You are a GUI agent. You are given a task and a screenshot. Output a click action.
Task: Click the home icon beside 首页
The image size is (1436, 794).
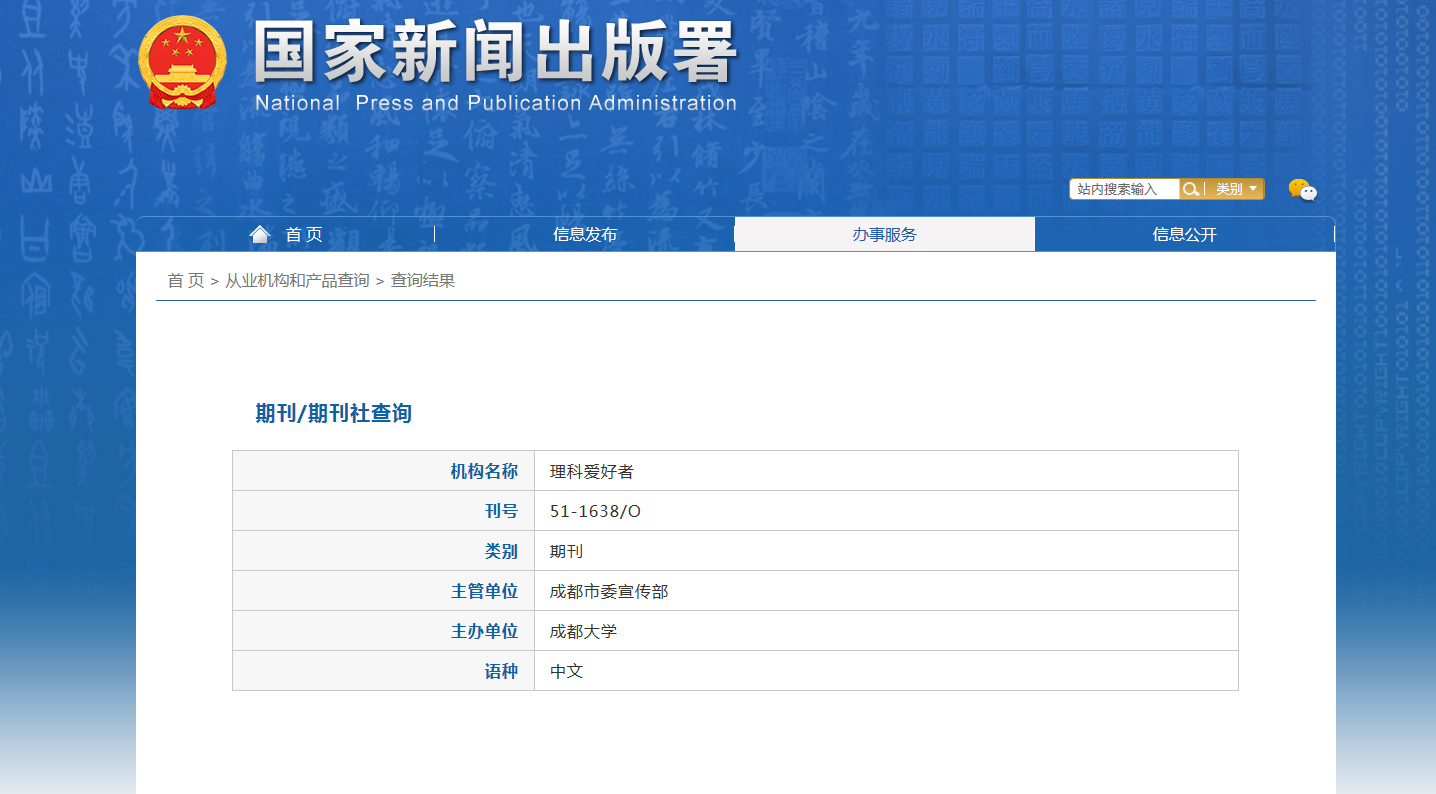(260, 233)
